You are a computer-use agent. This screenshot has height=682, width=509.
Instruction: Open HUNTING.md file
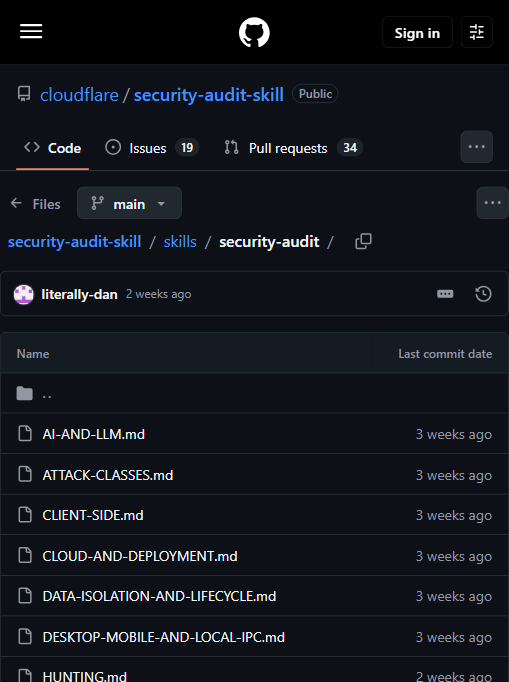pos(85,676)
